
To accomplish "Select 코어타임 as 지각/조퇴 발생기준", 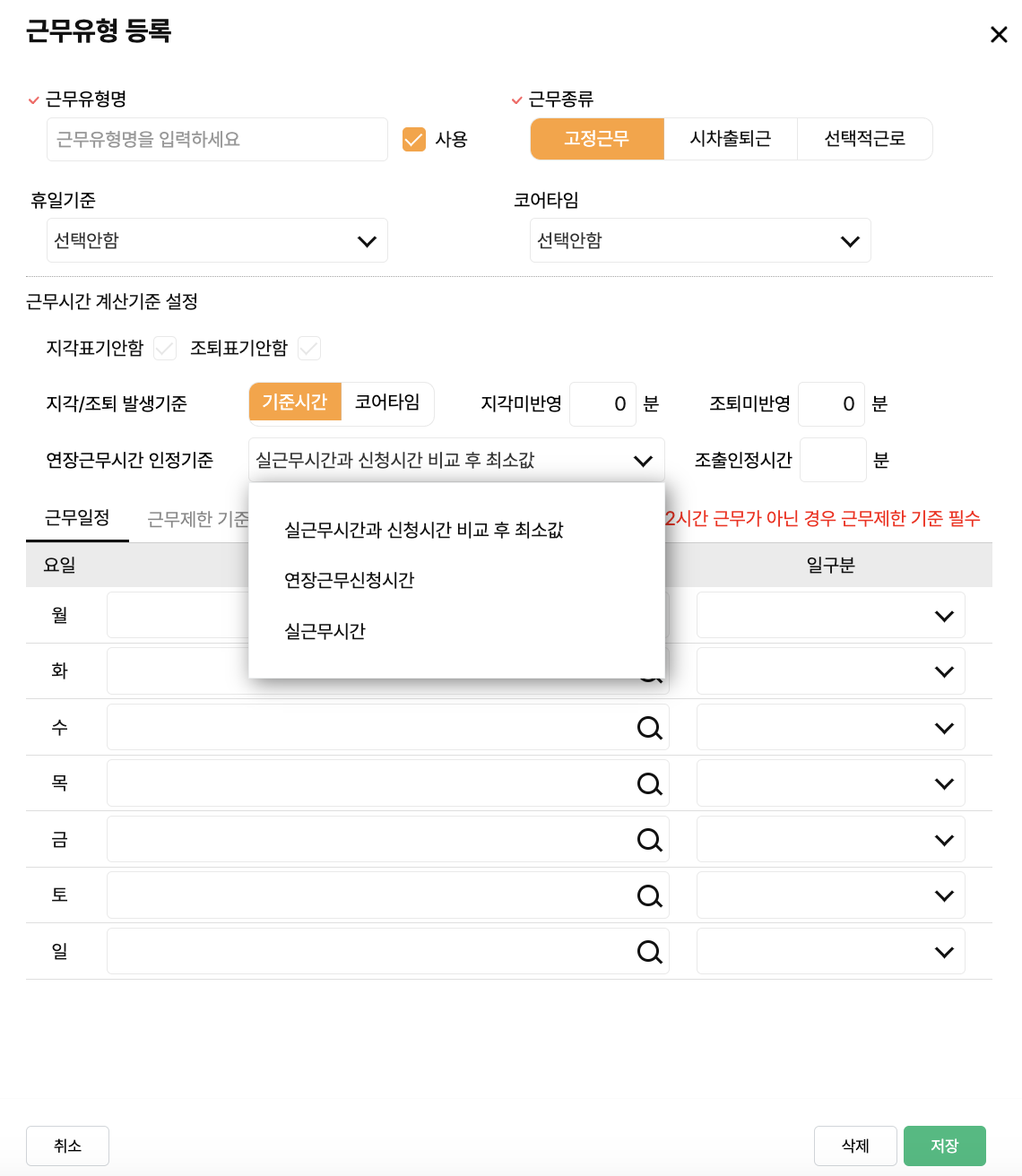I will pyautogui.click(x=387, y=402).
